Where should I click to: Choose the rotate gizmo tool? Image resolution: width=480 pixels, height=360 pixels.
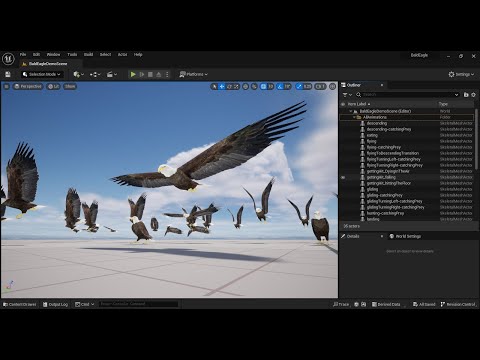tap(229, 86)
